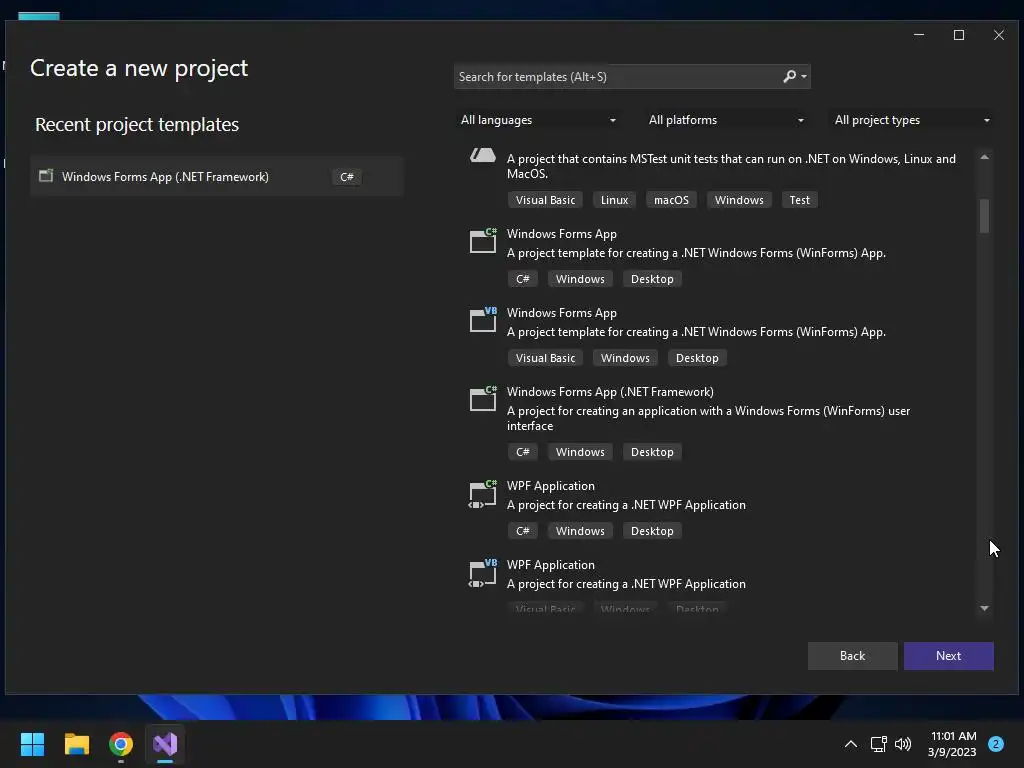Open the search options dropdown arrow

[804, 76]
